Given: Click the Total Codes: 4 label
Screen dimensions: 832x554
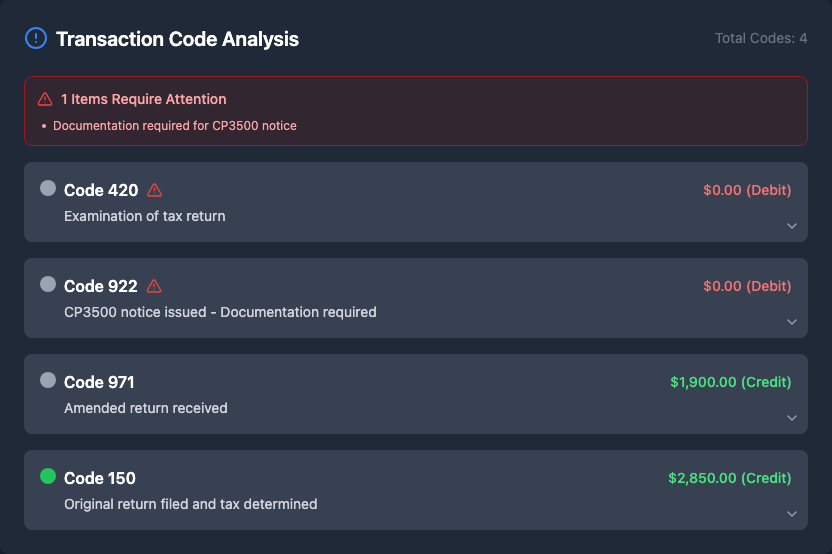Looking at the screenshot, I should pos(760,39).
